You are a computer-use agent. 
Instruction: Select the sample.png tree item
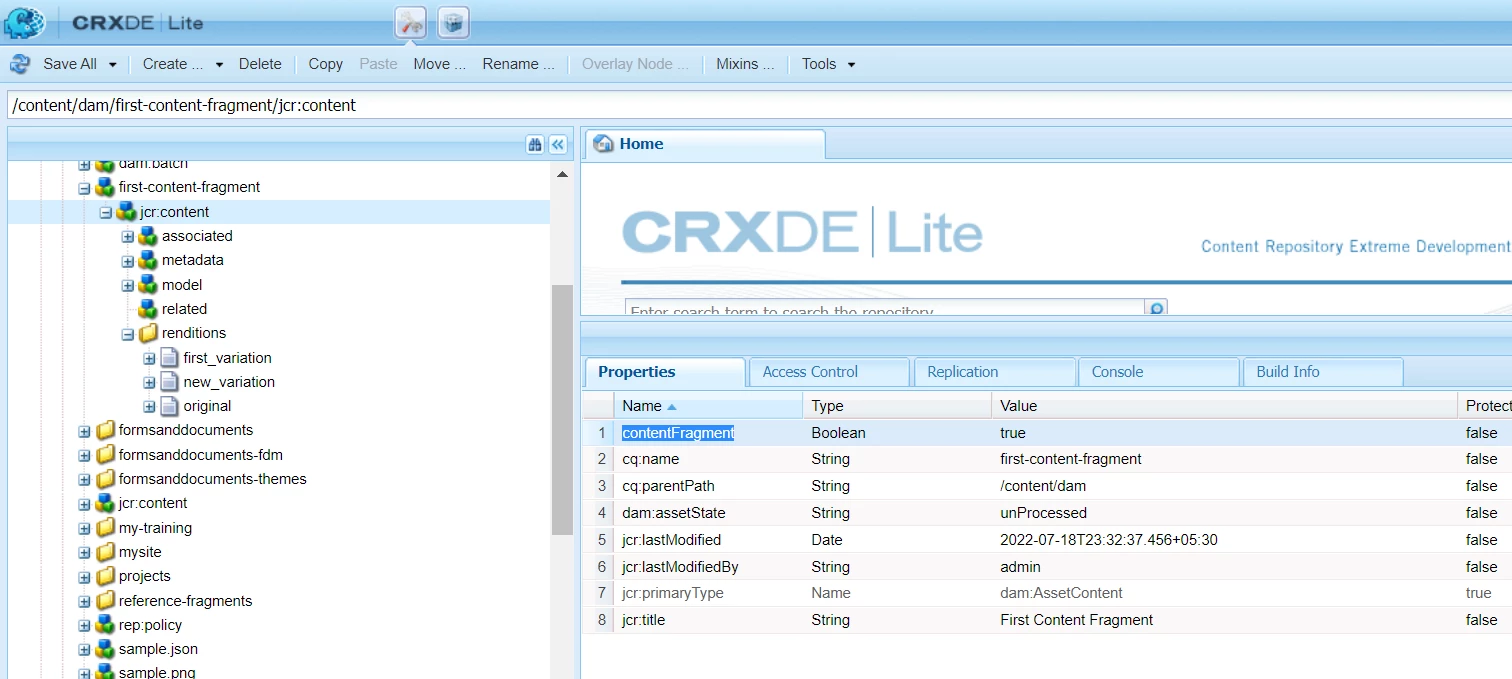[x=157, y=672]
